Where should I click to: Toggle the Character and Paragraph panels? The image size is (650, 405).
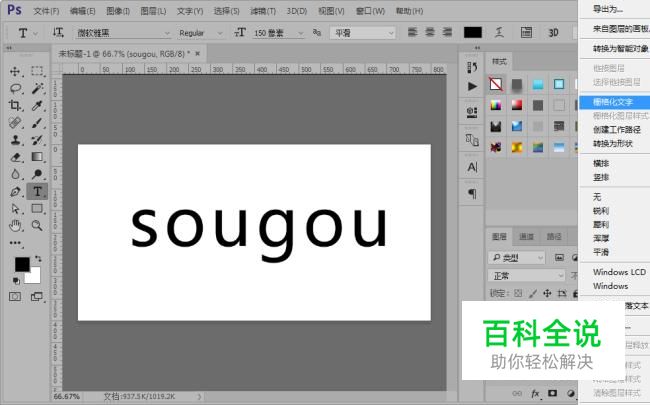(x=526, y=32)
